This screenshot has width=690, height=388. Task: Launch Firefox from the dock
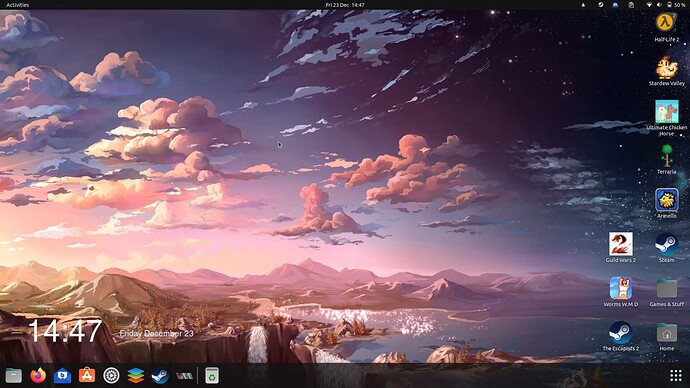38,376
